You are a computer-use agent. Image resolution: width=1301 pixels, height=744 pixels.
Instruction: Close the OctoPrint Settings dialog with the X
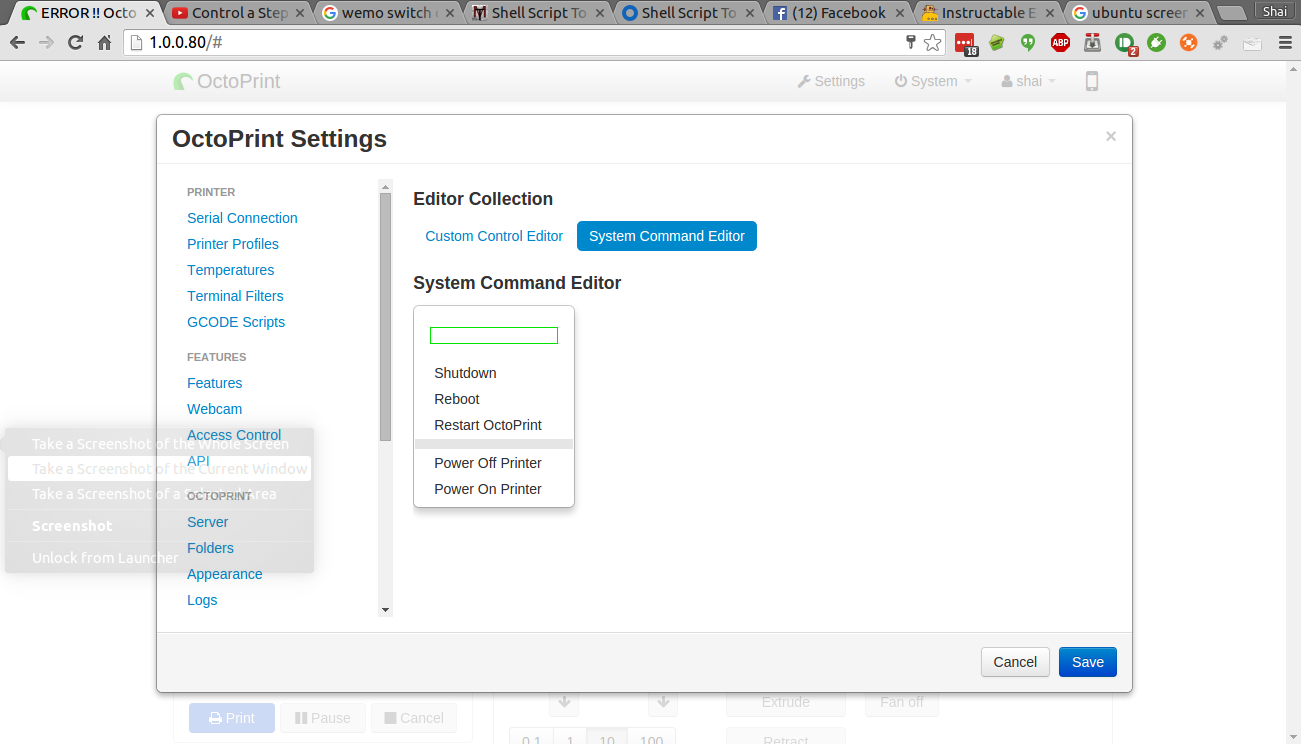1110,136
